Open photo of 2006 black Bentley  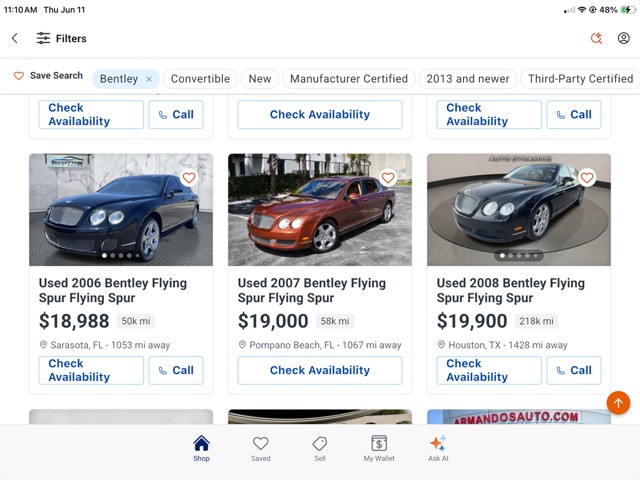[x=121, y=210]
